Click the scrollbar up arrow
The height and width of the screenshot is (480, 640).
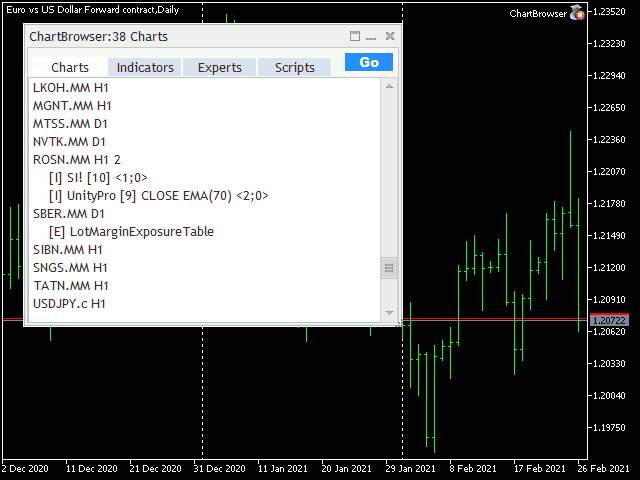coord(389,86)
